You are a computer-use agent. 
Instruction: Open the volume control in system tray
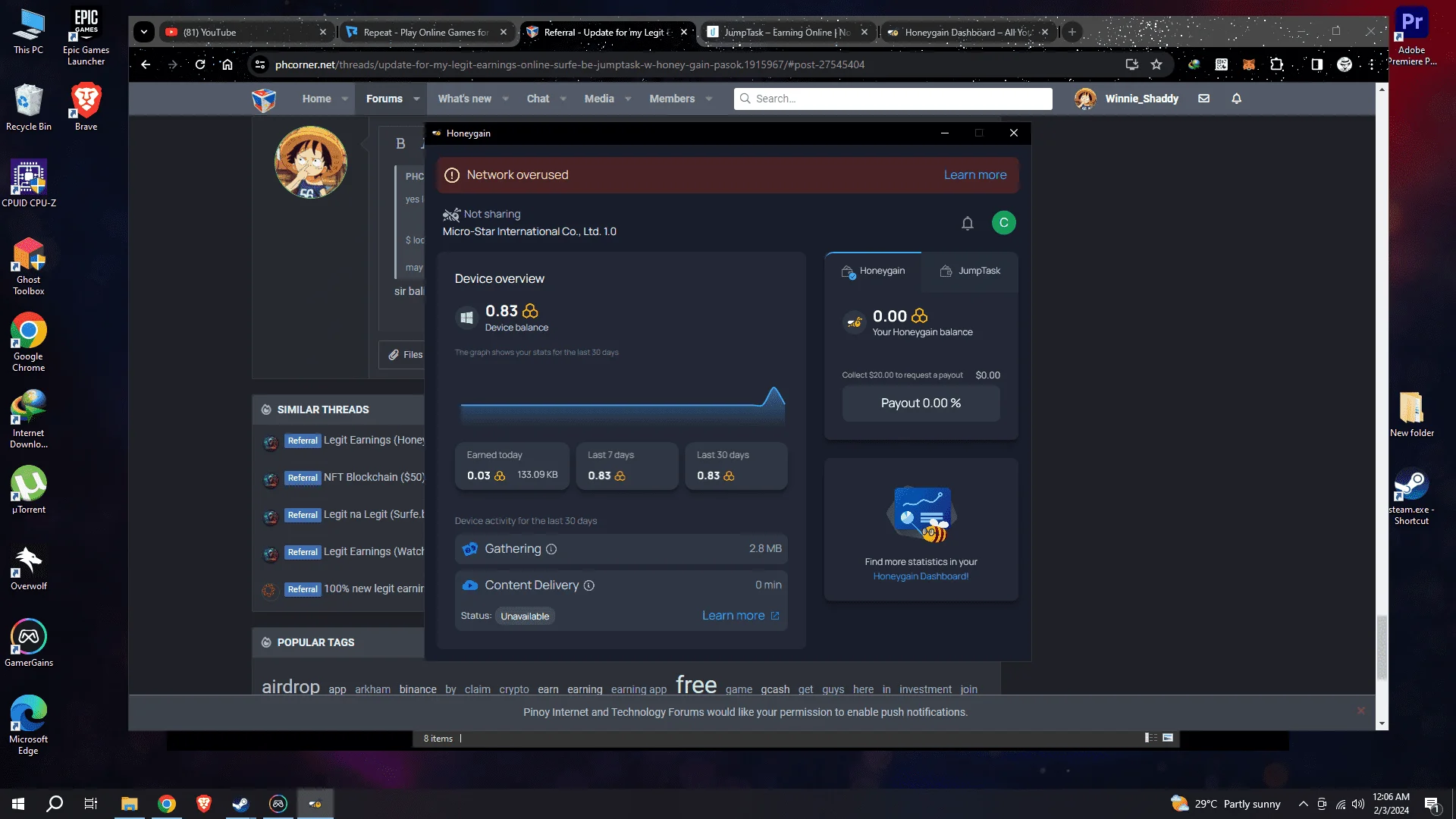click(1358, 804)
